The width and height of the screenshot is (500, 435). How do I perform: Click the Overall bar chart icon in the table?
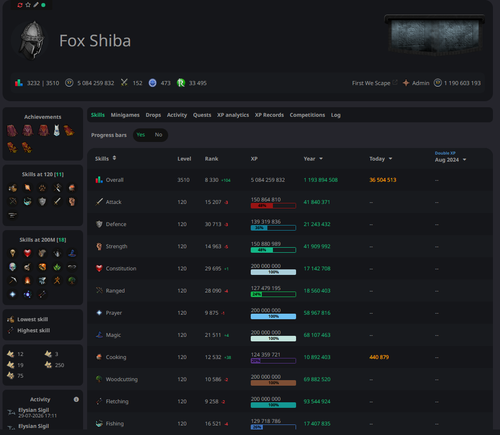(x=99, y=180)
